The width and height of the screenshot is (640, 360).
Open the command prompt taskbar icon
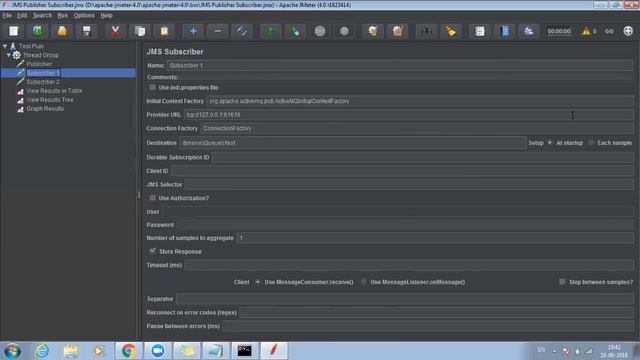pyautogui.click(x=244, y=351)
